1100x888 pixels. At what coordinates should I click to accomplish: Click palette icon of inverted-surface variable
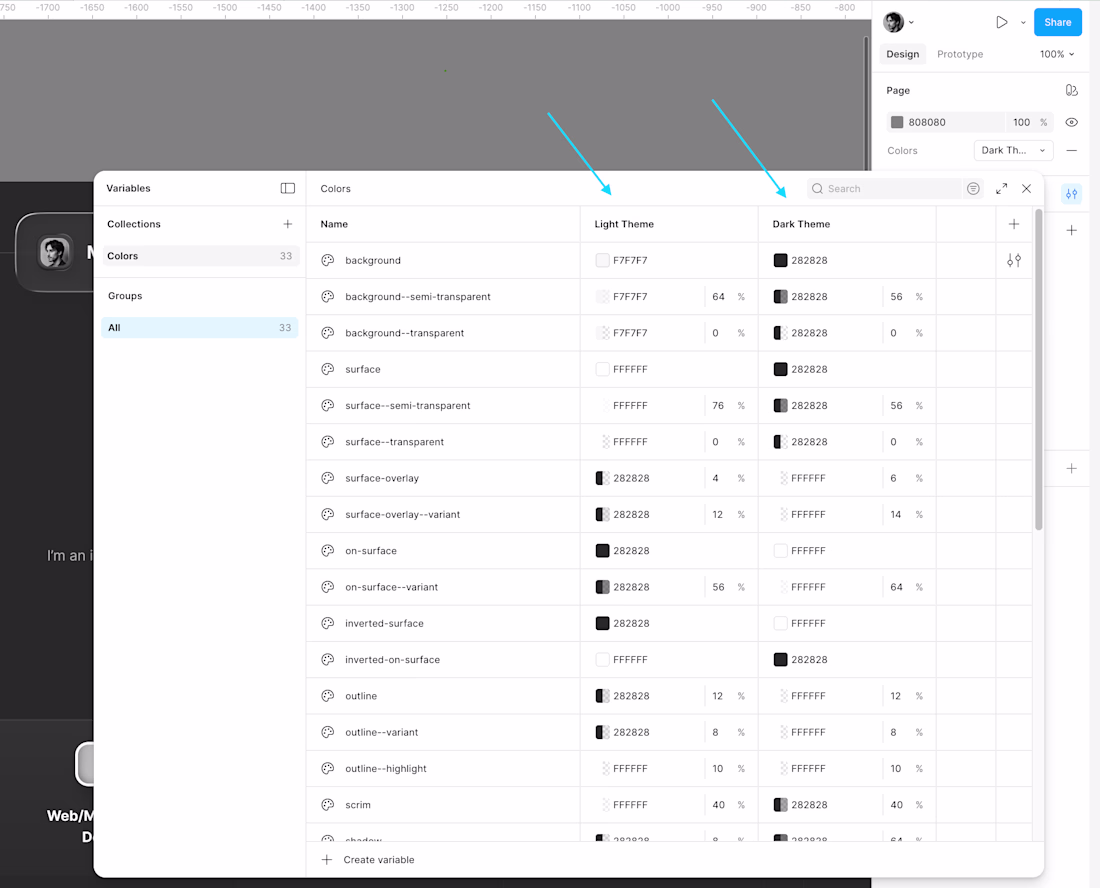[x=328, y=623]
